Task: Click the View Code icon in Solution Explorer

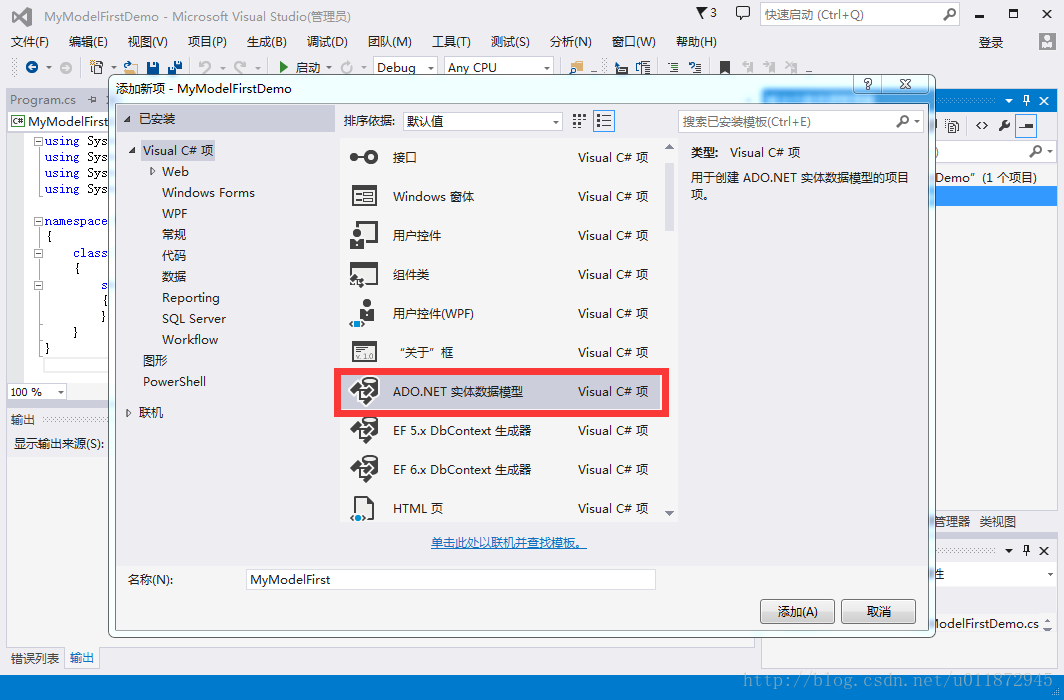Action: [982, 125]
